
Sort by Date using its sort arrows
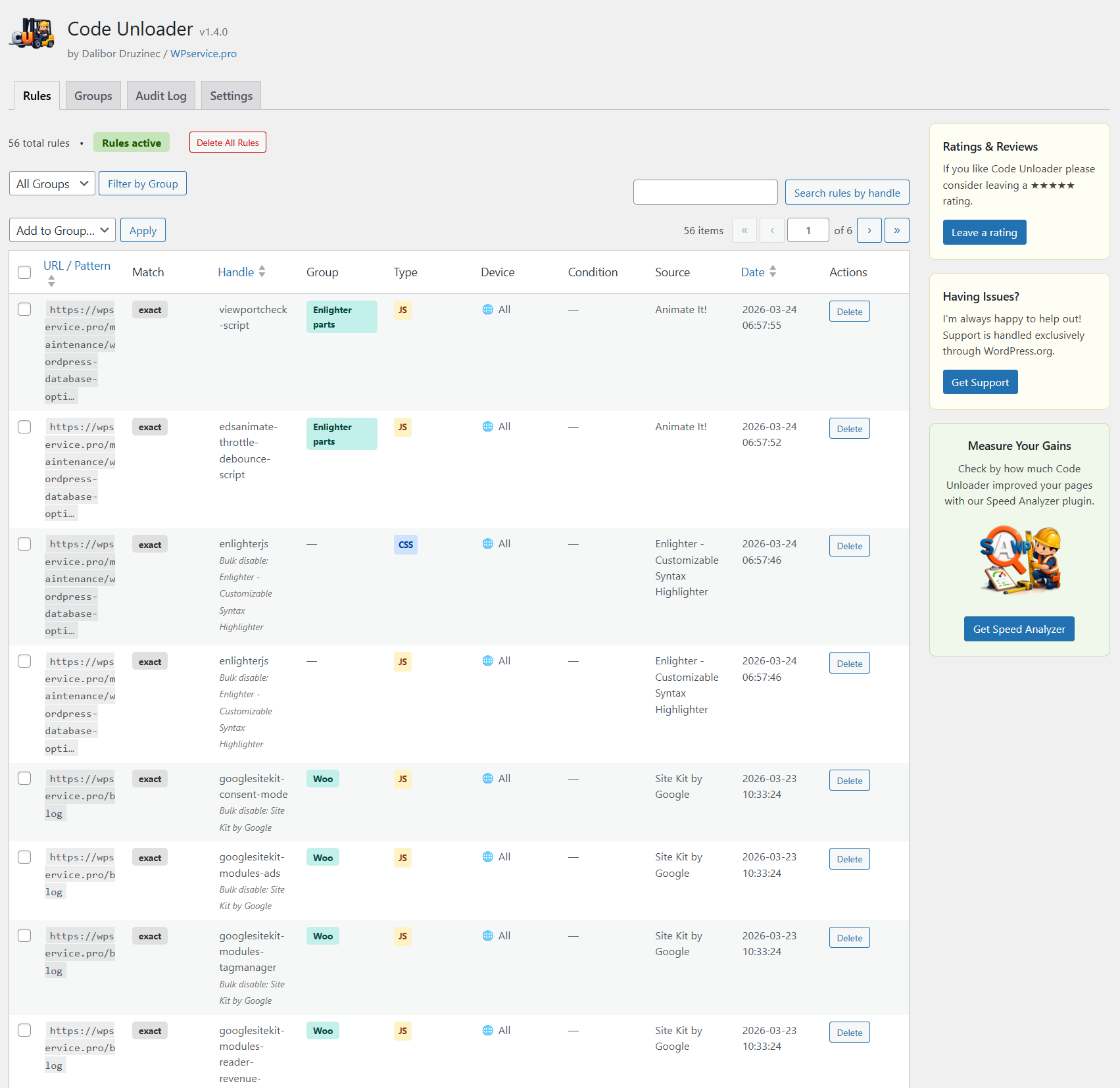[x=773, y=271]
